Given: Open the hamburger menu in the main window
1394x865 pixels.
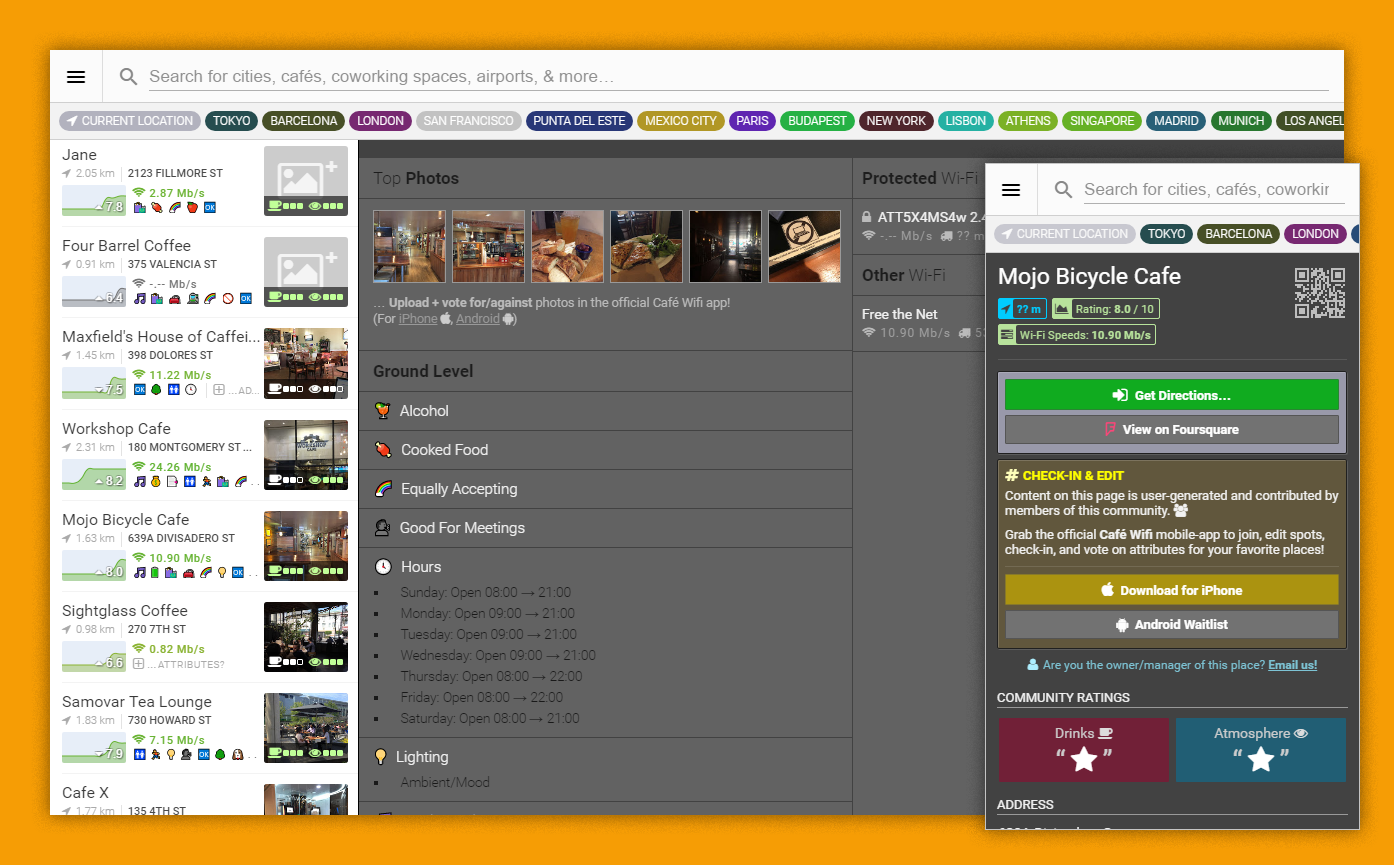Looking at the screenshot, I should click(76, 77).
